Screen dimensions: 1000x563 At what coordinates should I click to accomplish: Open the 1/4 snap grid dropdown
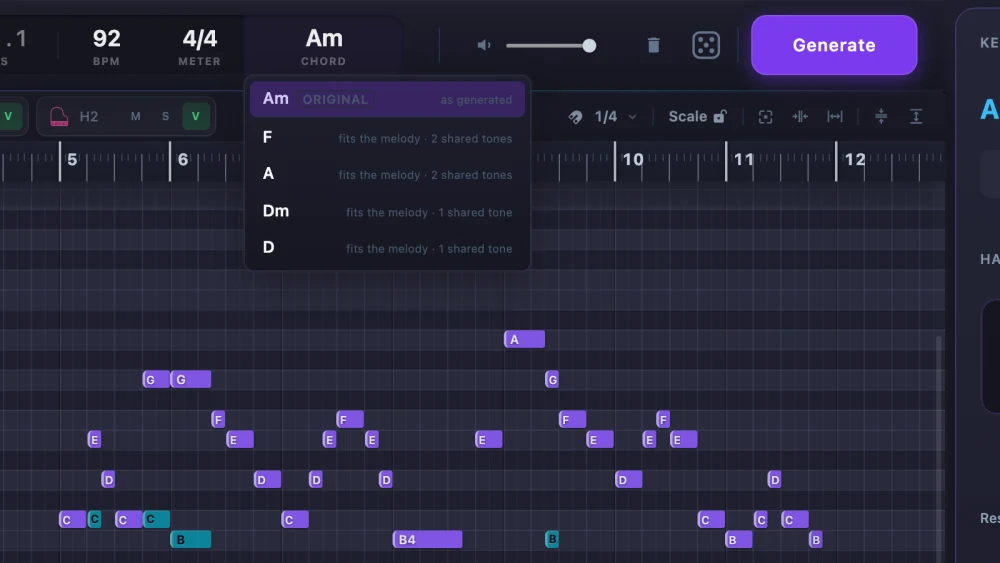pos(615,117)
